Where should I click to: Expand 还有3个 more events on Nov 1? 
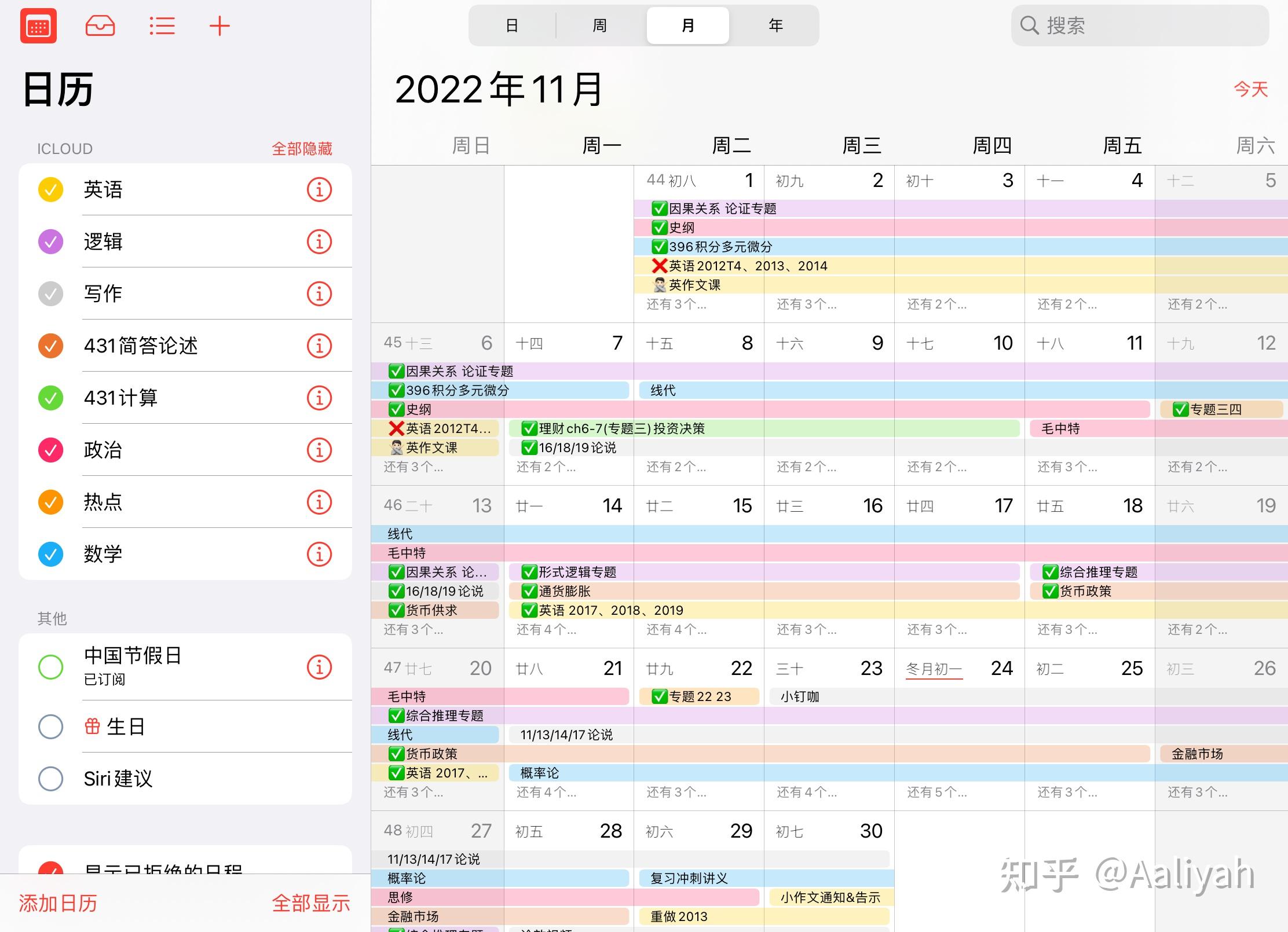(676, 304)
